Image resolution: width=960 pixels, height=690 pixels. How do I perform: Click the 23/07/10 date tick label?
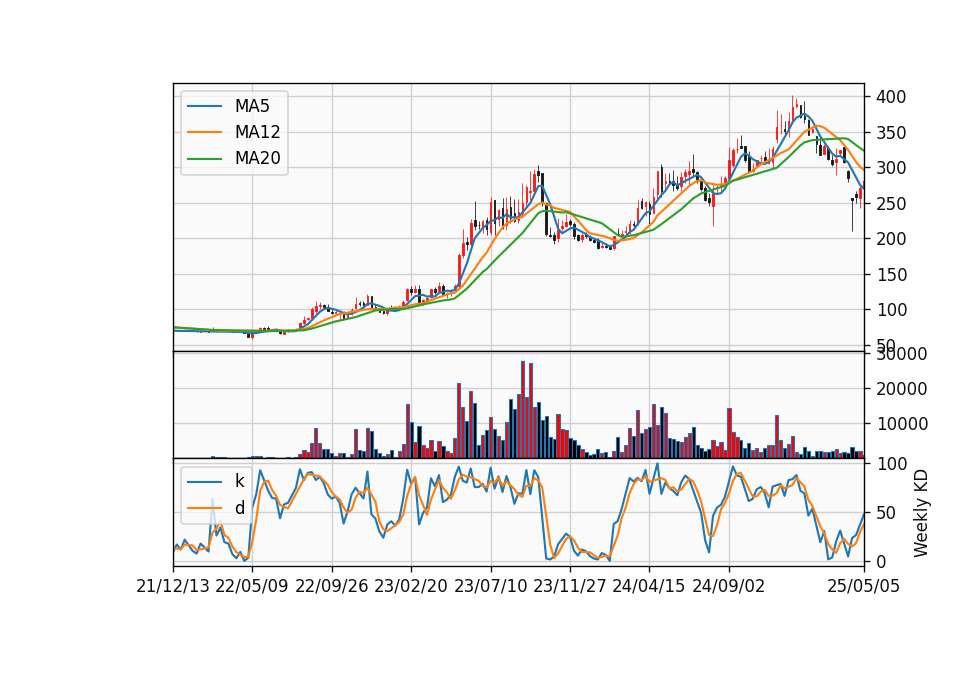coord(490,587)
